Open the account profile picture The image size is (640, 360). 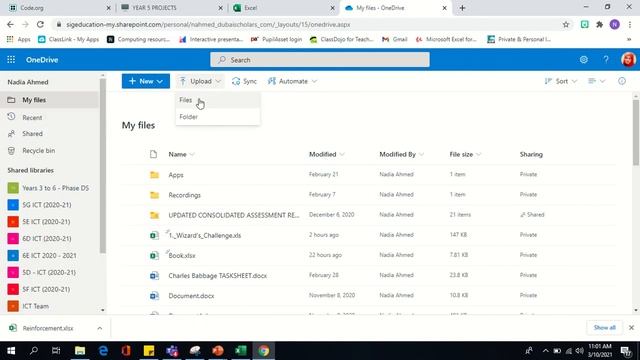click(628, 60)
